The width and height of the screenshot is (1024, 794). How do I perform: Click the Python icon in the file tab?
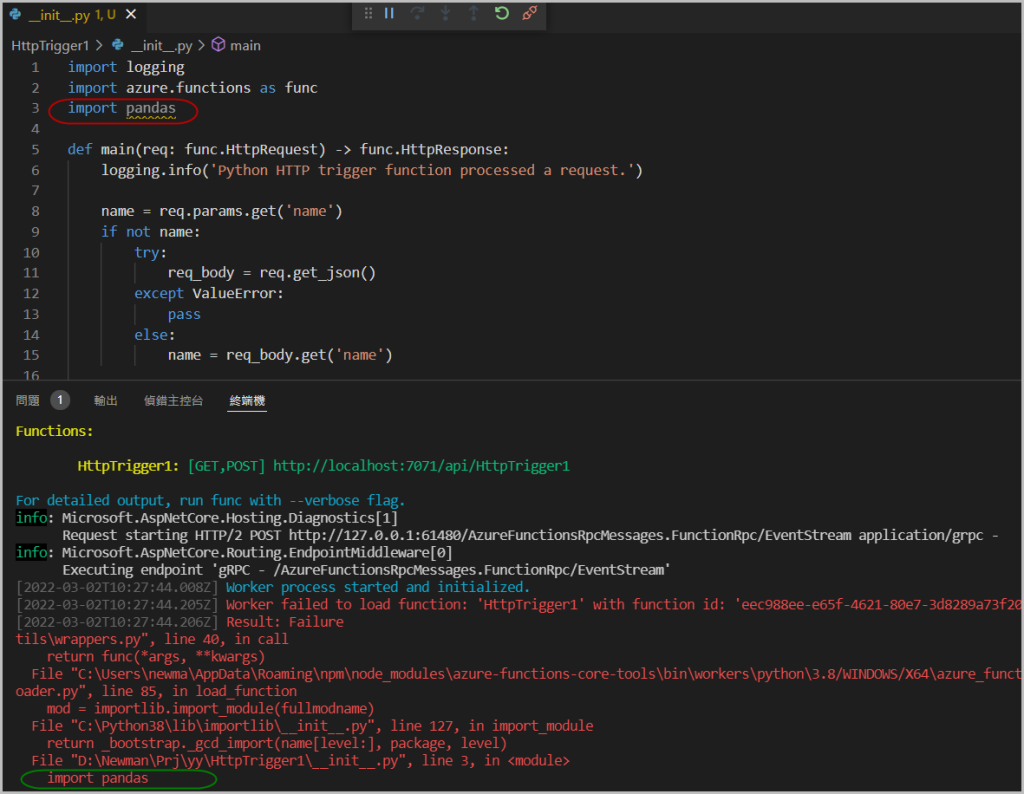click(x=16, y=15)
